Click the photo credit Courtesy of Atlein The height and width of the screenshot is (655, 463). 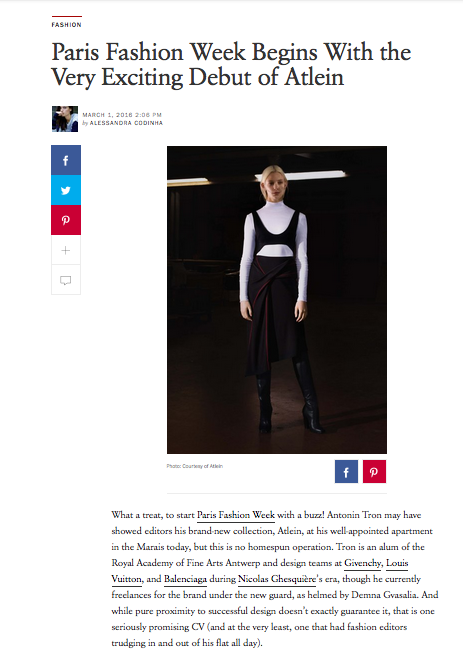point(195,466)
